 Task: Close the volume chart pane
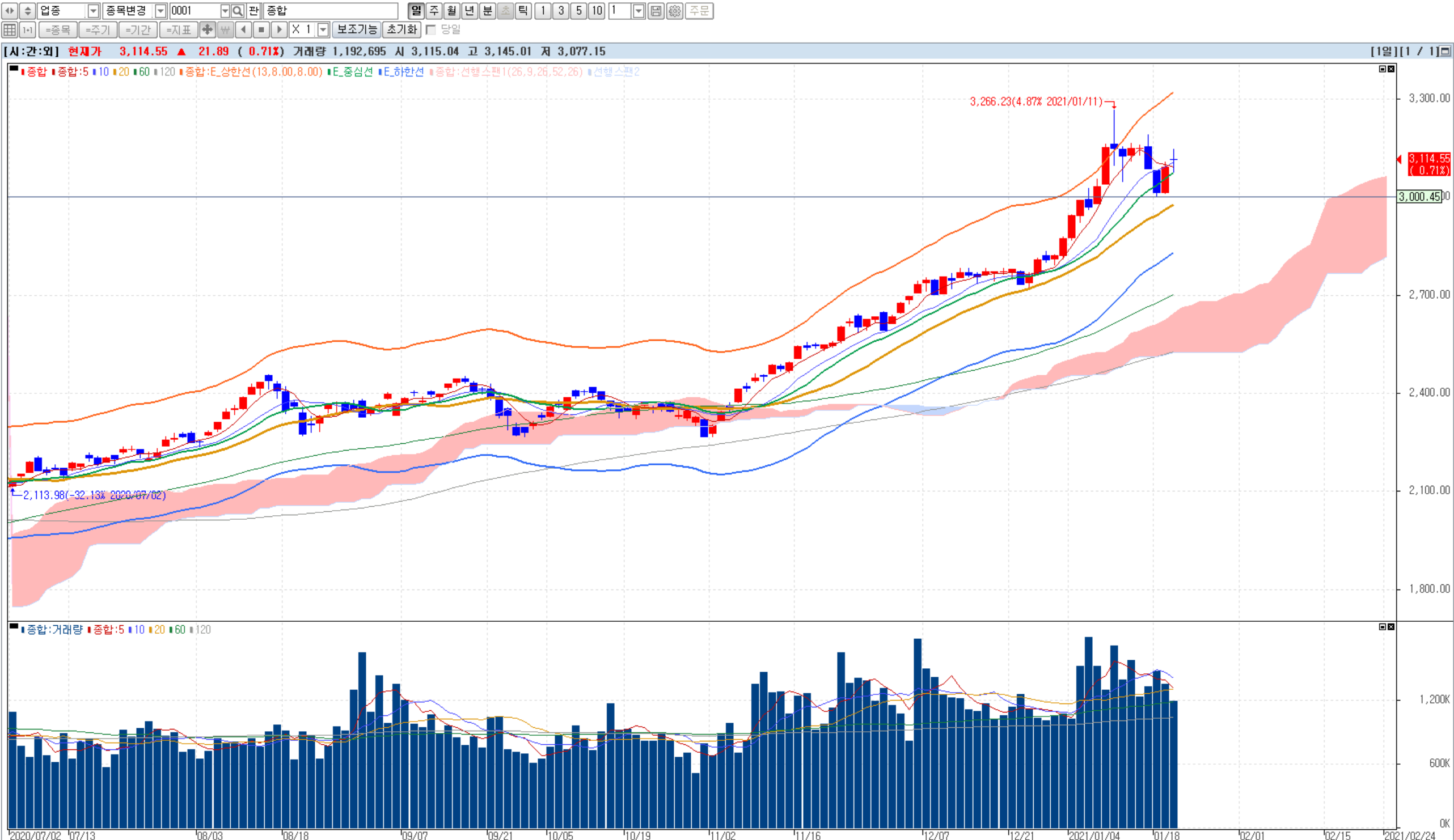1391,626
